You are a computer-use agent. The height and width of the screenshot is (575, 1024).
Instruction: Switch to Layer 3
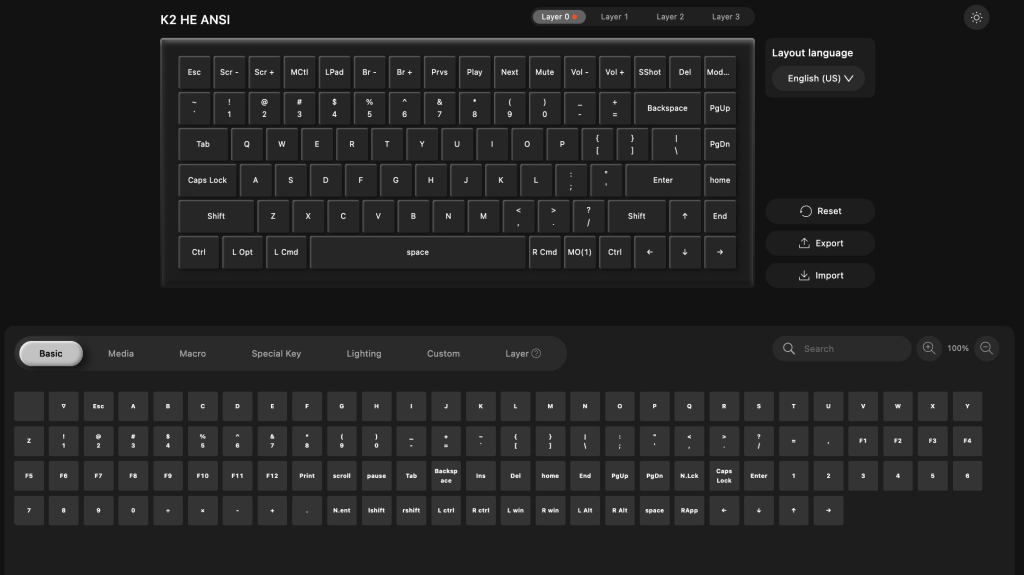coord(725,17)
